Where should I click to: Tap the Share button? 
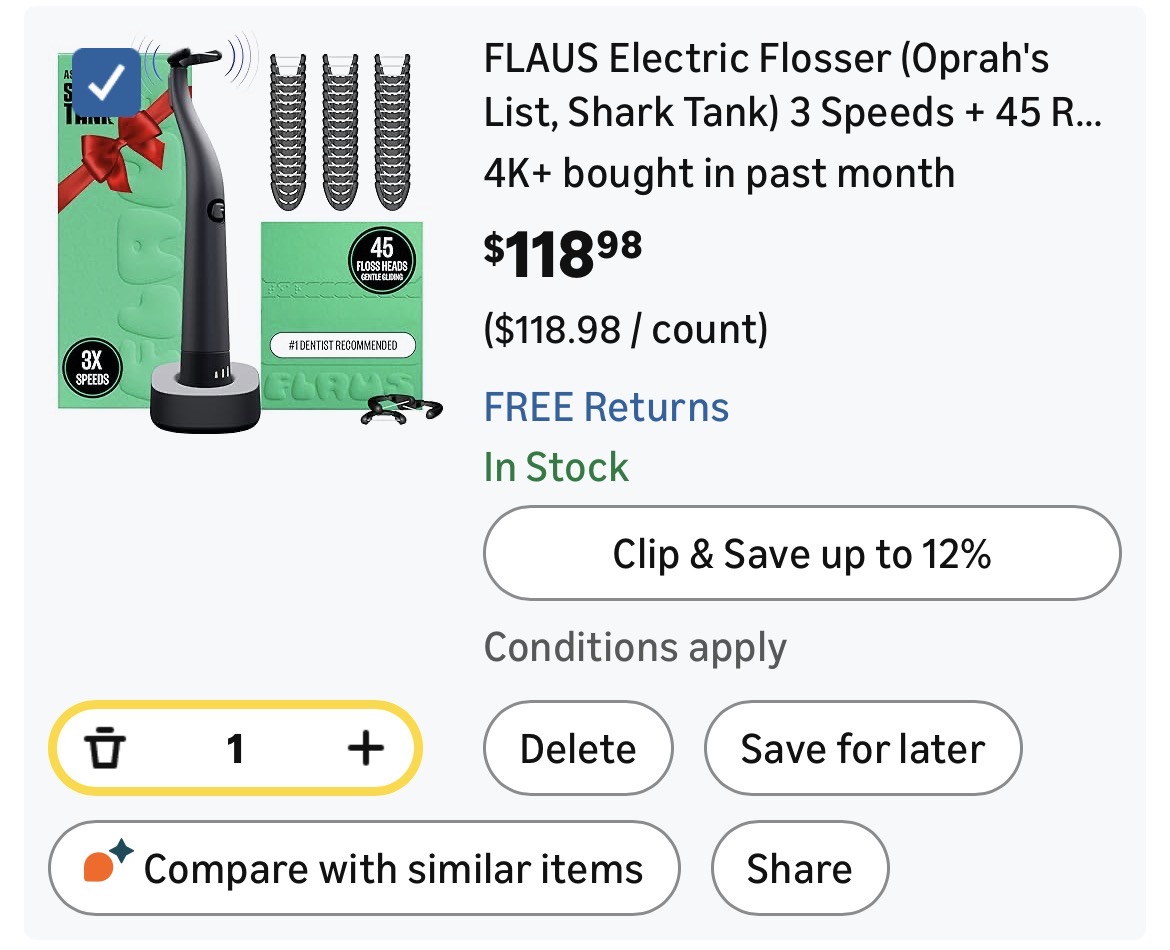tap(799, 868)
